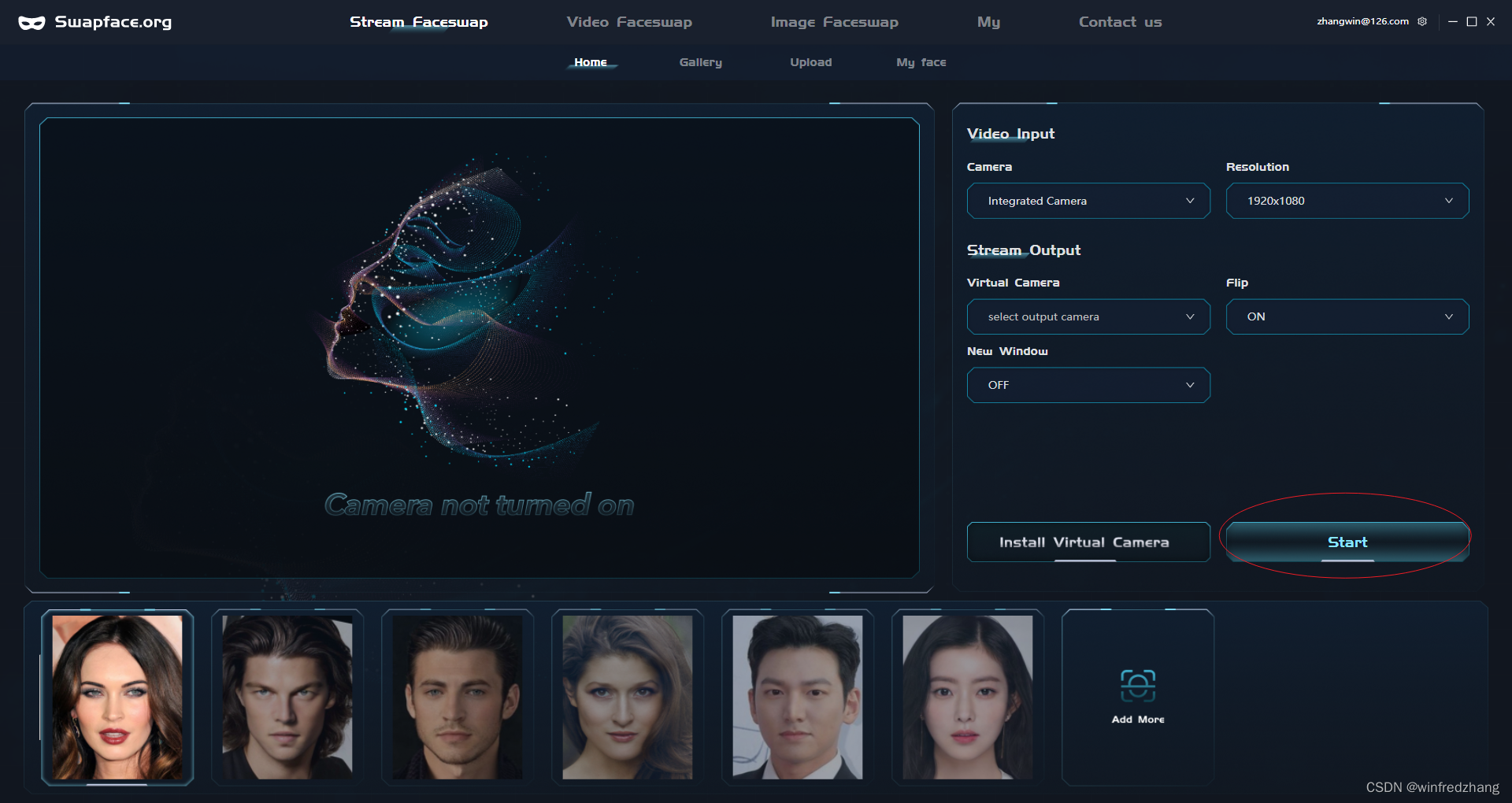
Task: Click the Add More label
Action: tap(1138, 720)
